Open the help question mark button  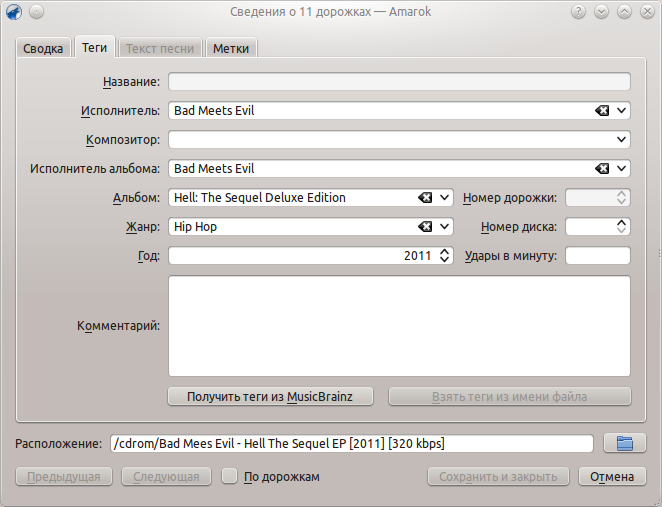pyautogui.click(x=578, y=12)
